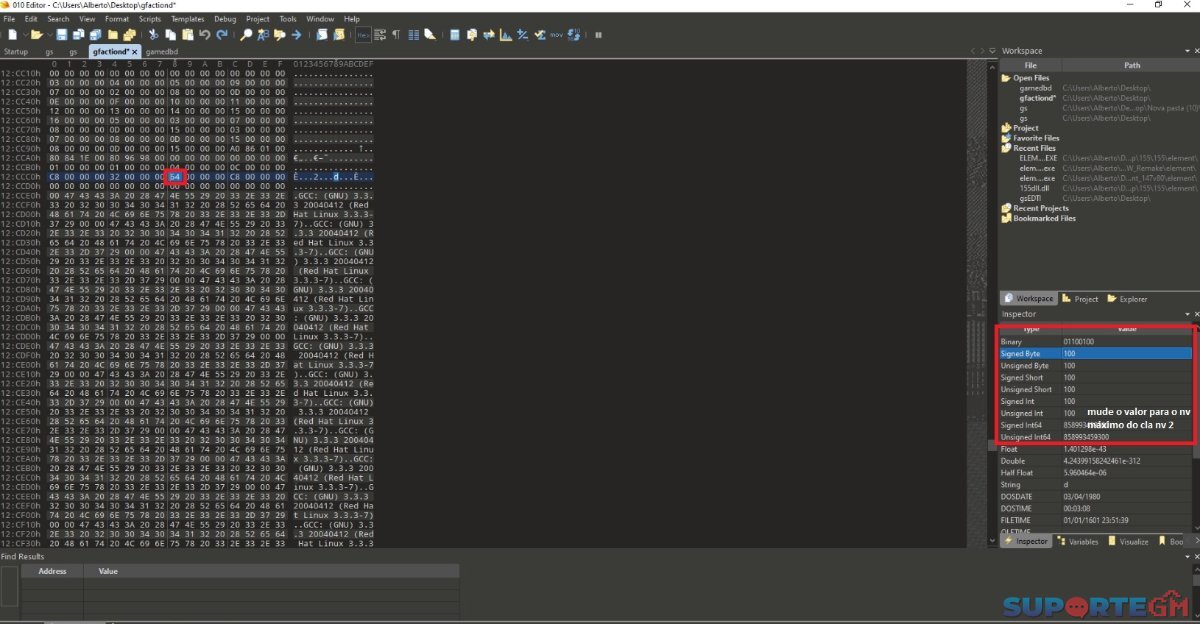Viewport: 1200px width, 624px height.
Task: Select the highlighted hex byte 64
Action: [x=175, y=176]
